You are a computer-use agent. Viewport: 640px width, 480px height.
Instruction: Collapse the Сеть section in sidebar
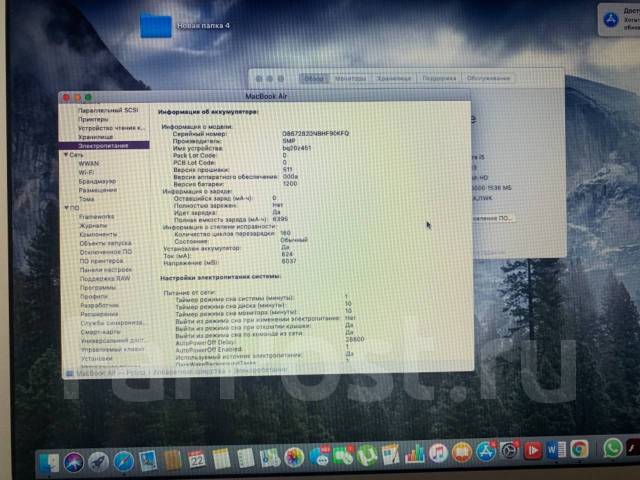[x=66, y=155]
